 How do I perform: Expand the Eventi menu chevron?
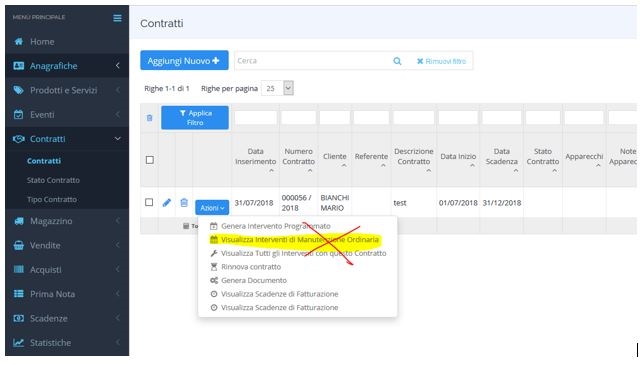(117, 114)
